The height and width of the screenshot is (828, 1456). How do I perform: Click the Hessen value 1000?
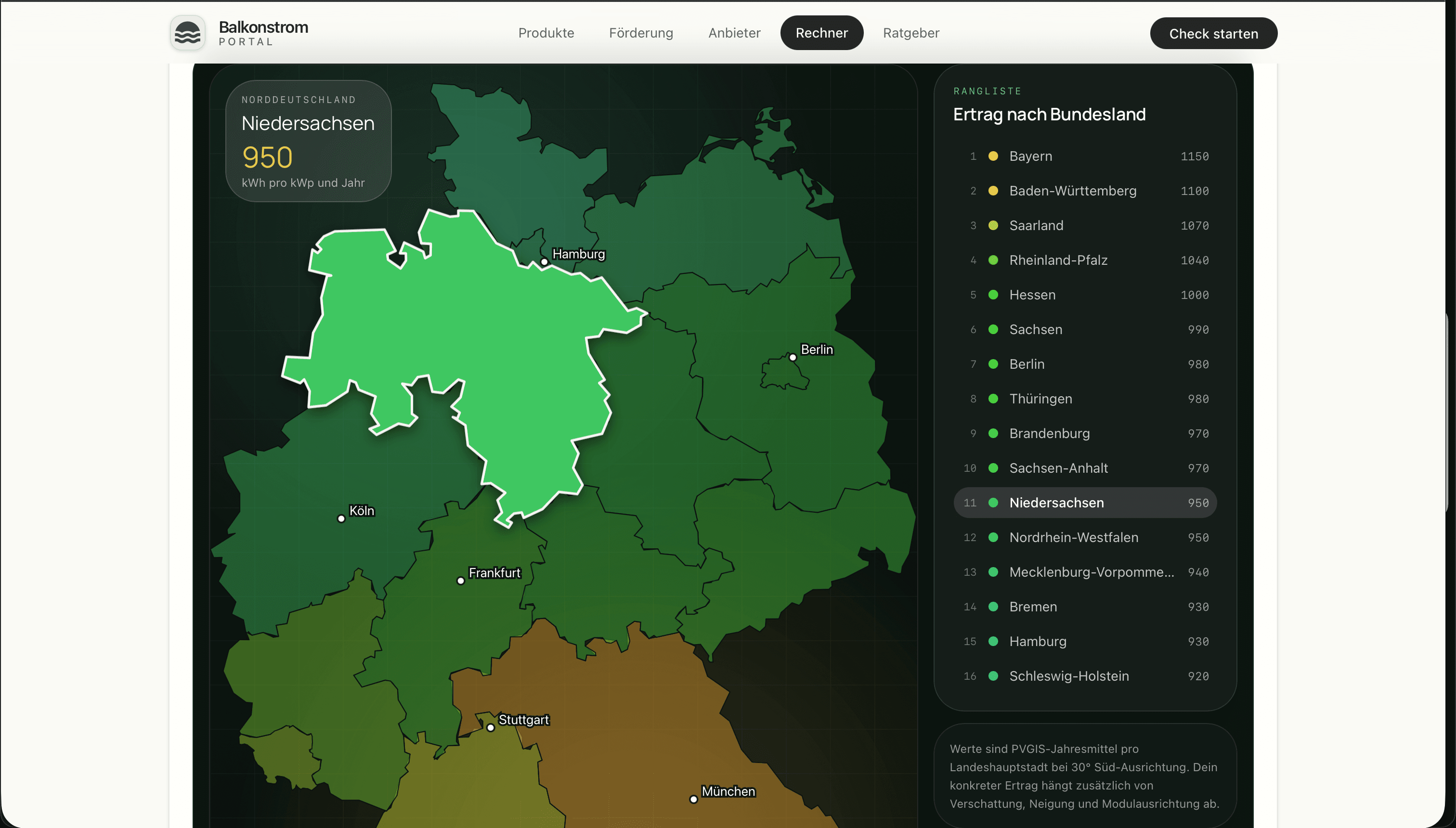[1195, 295]
